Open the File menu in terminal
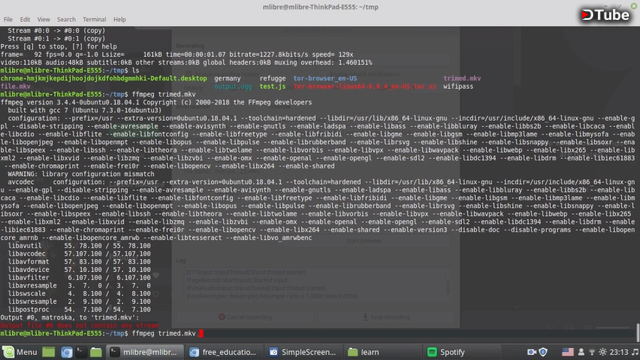Screen dimensions: 640x360 pos(8,19)
